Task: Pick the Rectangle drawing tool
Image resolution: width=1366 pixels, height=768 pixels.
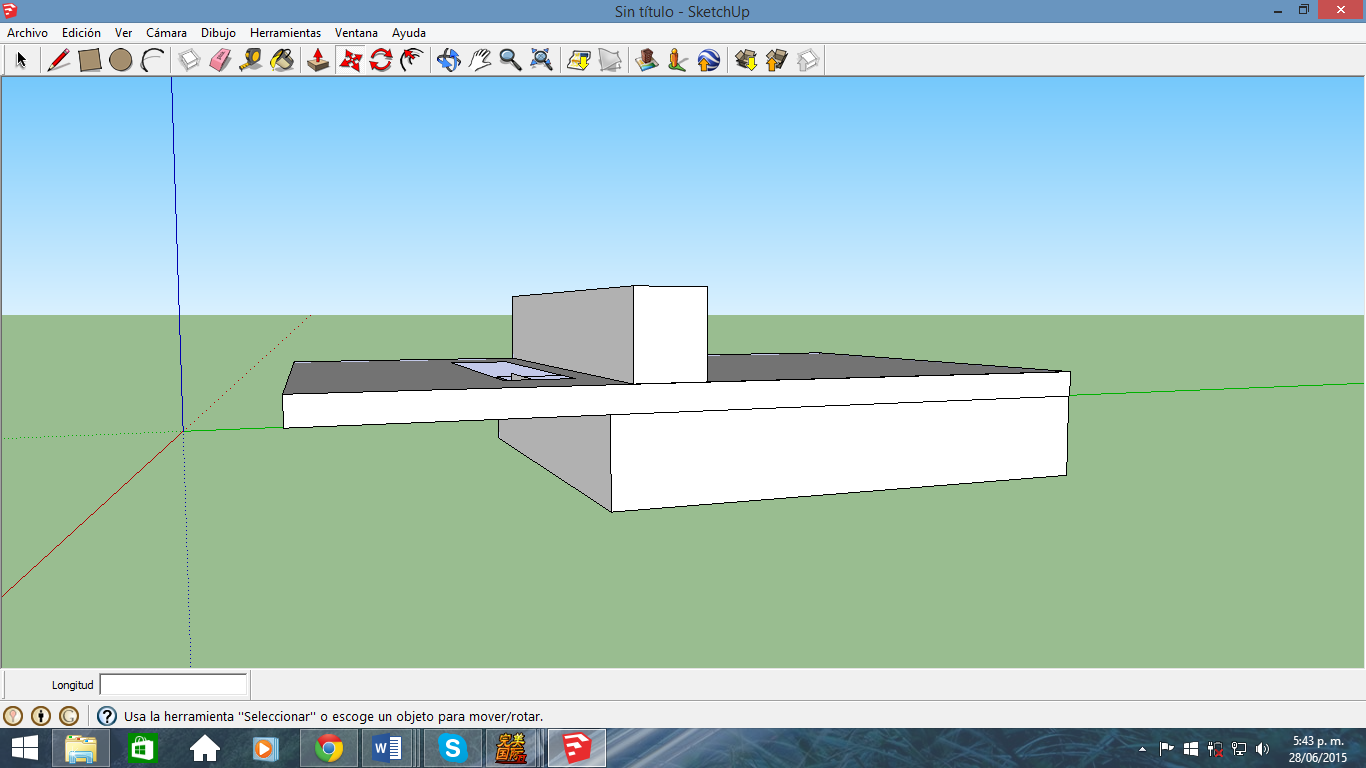Action: 90,60
